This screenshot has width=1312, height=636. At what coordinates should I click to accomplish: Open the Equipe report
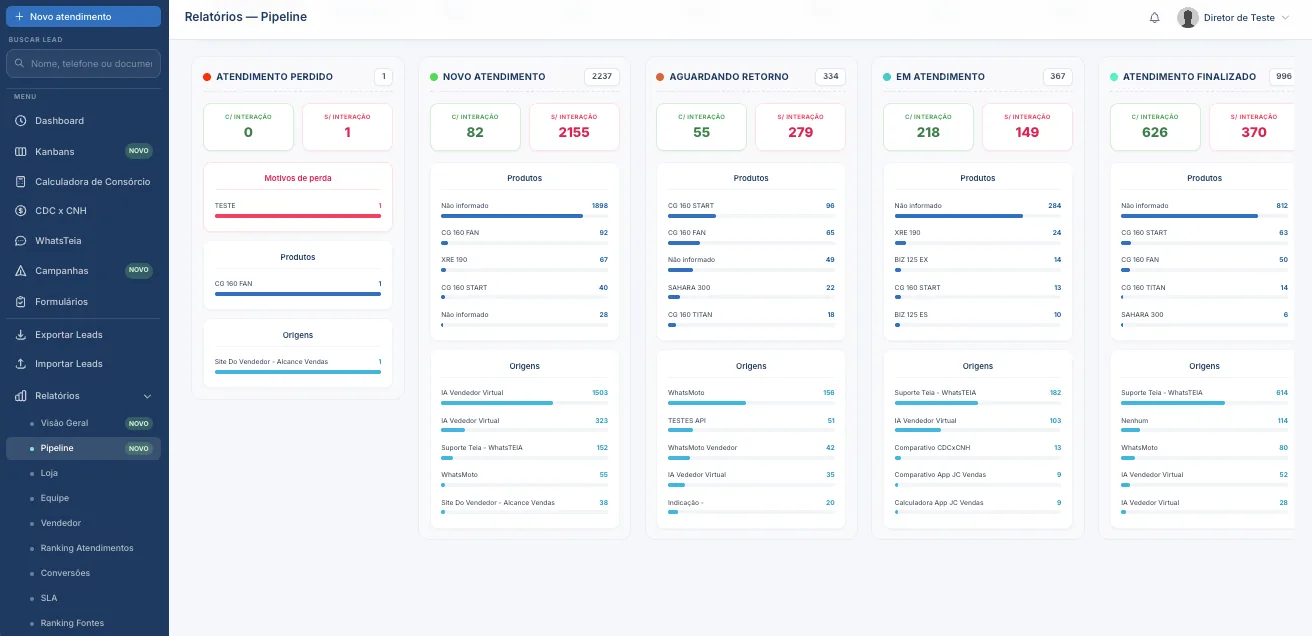point(83,498)
